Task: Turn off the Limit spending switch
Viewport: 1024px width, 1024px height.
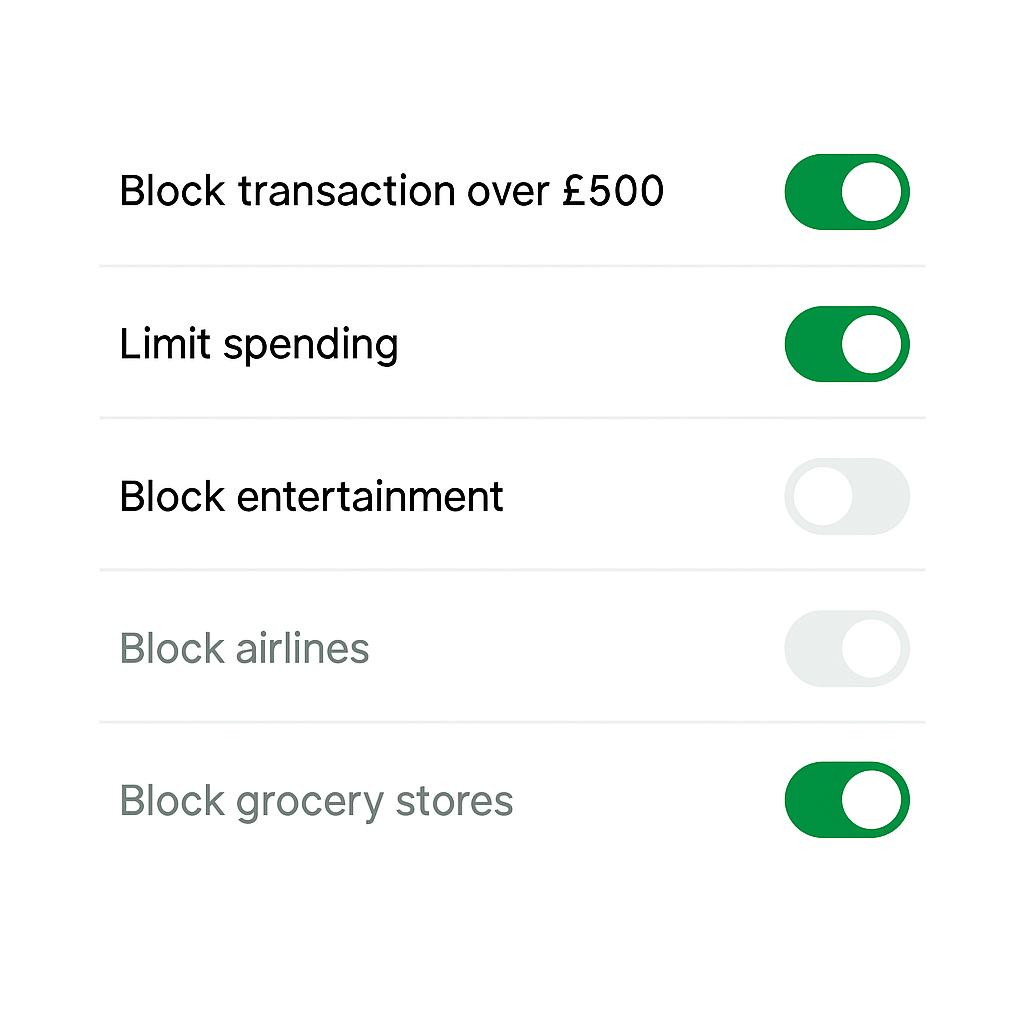Action: coord(847,344)
